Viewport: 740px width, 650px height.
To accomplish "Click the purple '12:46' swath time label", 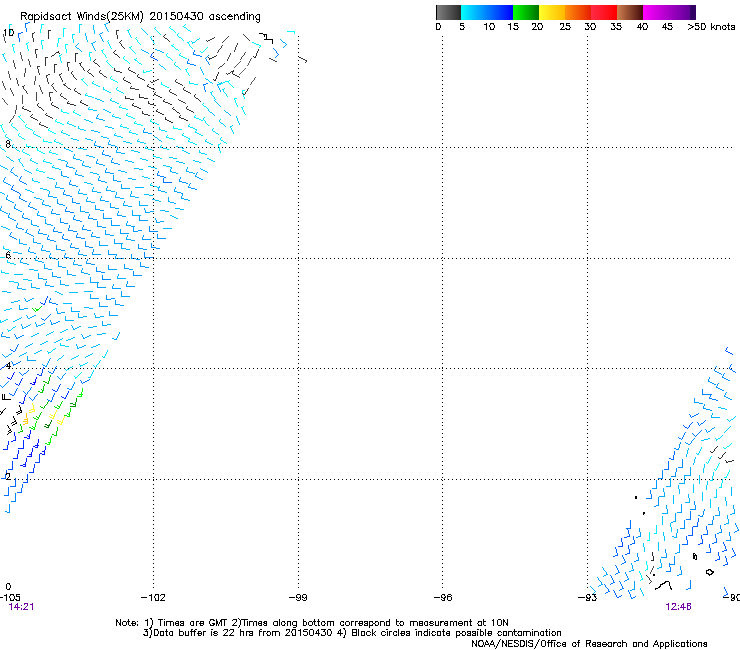I will coord(679,607).
